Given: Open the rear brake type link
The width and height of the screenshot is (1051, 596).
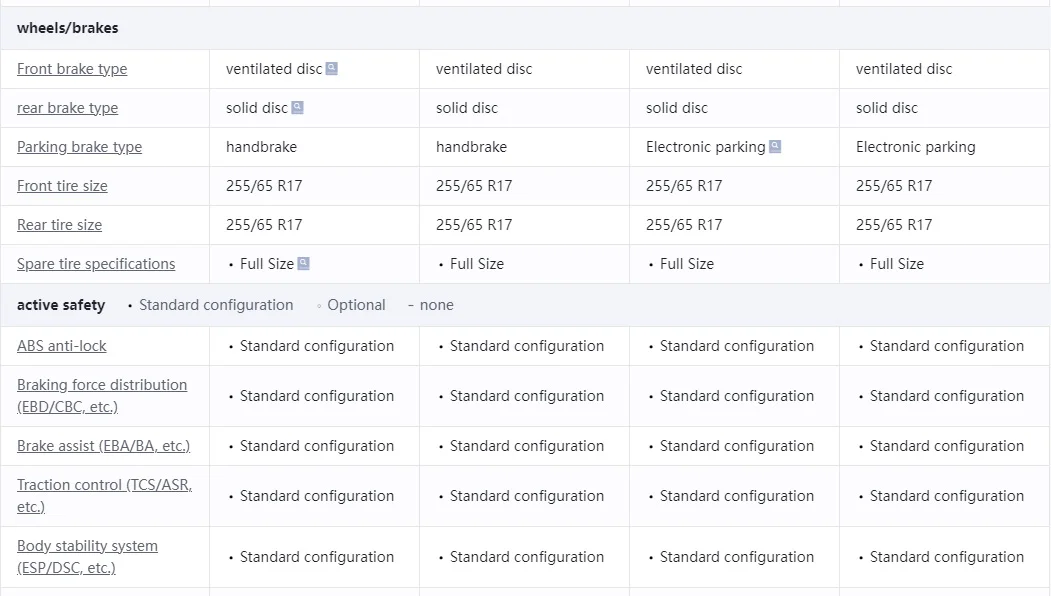Looking at the screenshot, I should point(67,108).
